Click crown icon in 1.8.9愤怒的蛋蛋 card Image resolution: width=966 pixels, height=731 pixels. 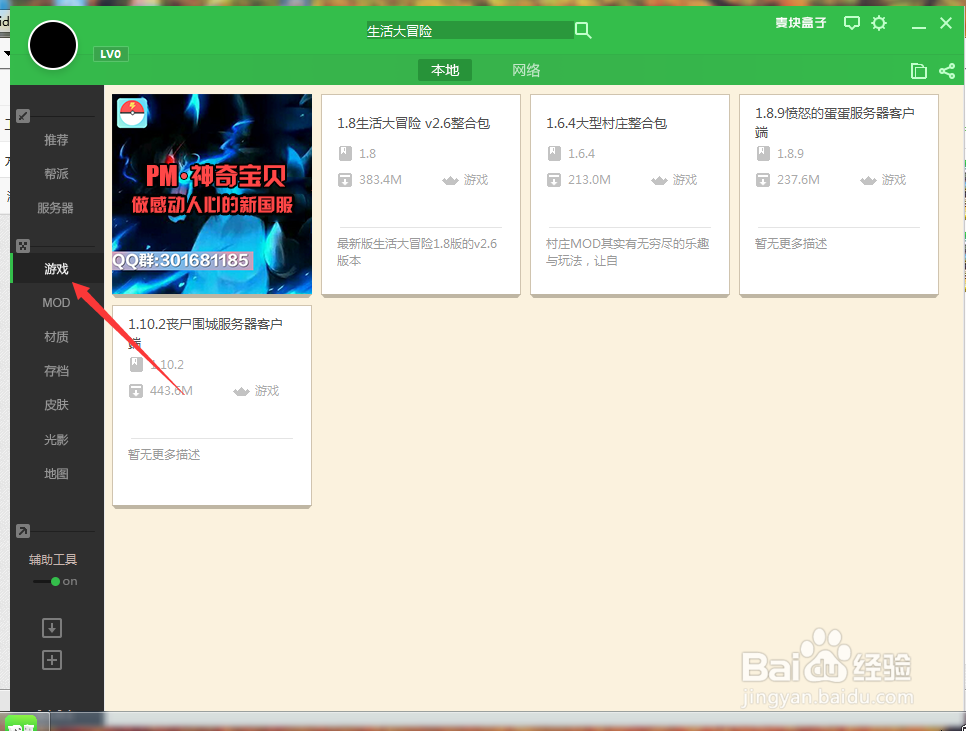tap(868, 180)
